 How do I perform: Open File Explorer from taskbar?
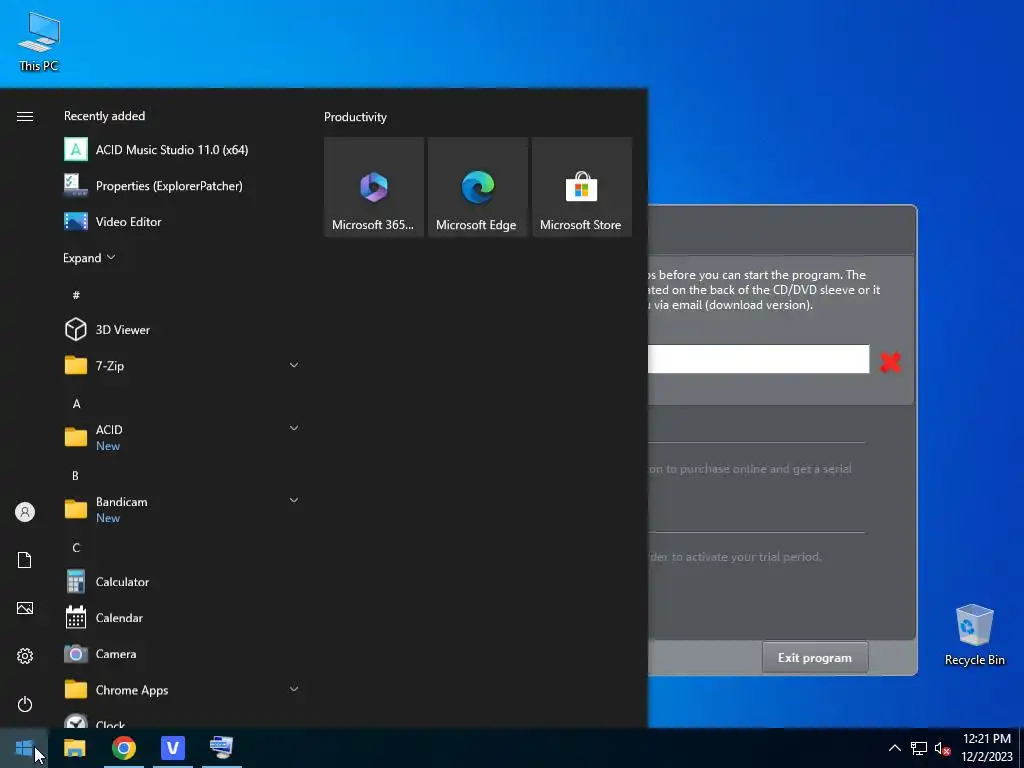74,748
